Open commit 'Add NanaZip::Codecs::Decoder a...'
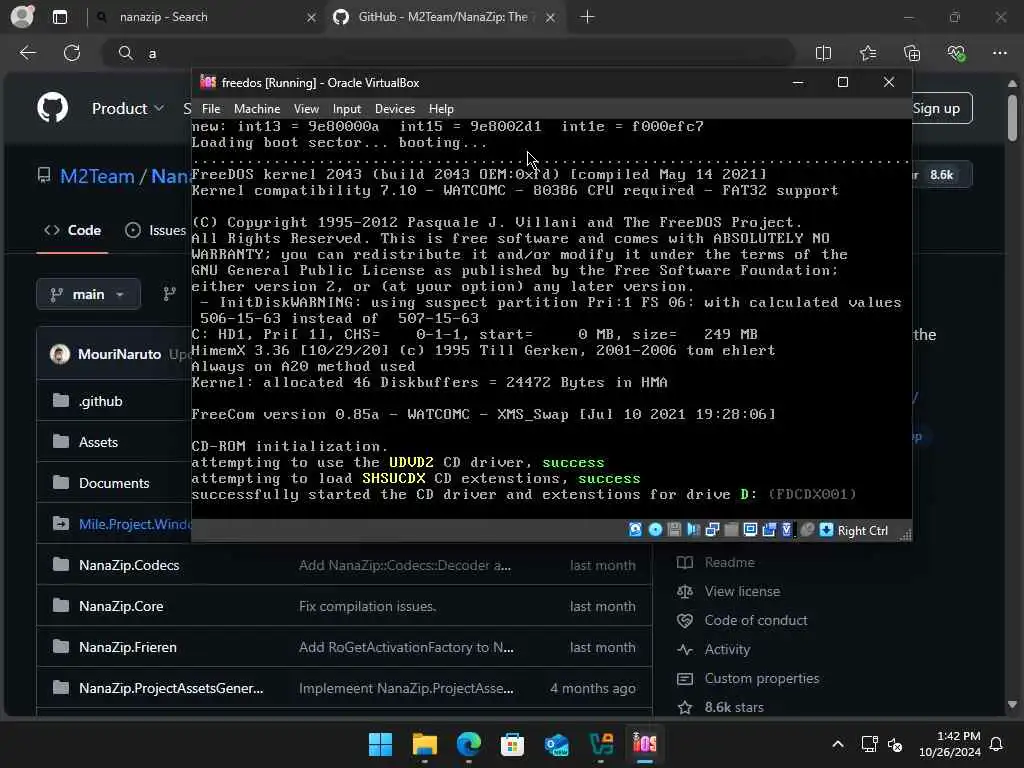 pyautogui.click(x=405, y=566)
